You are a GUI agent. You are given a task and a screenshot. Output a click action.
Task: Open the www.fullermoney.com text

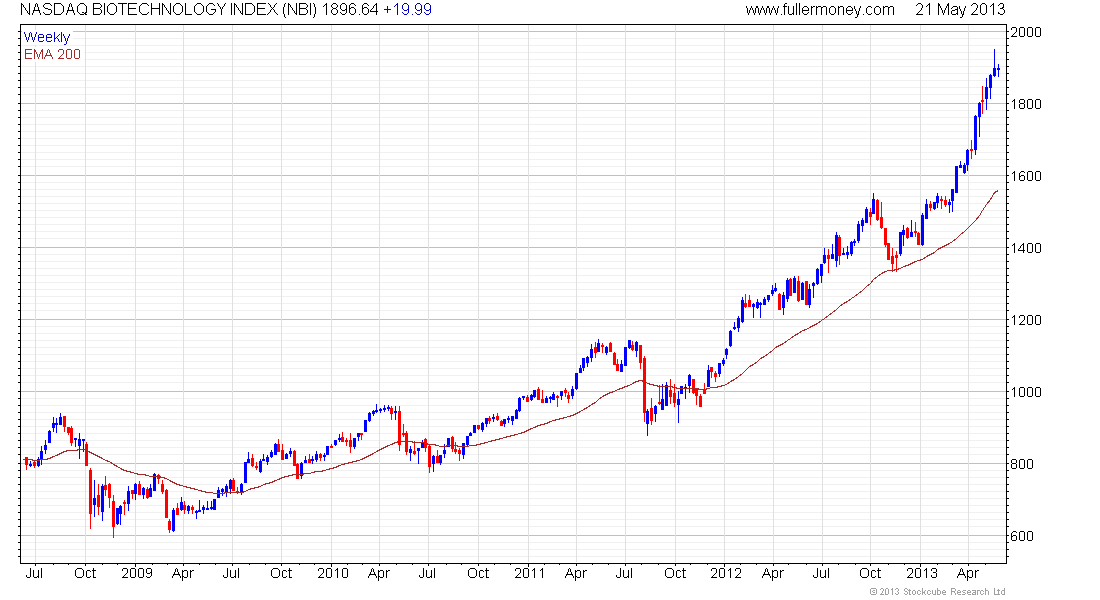[x=820, y=10]
